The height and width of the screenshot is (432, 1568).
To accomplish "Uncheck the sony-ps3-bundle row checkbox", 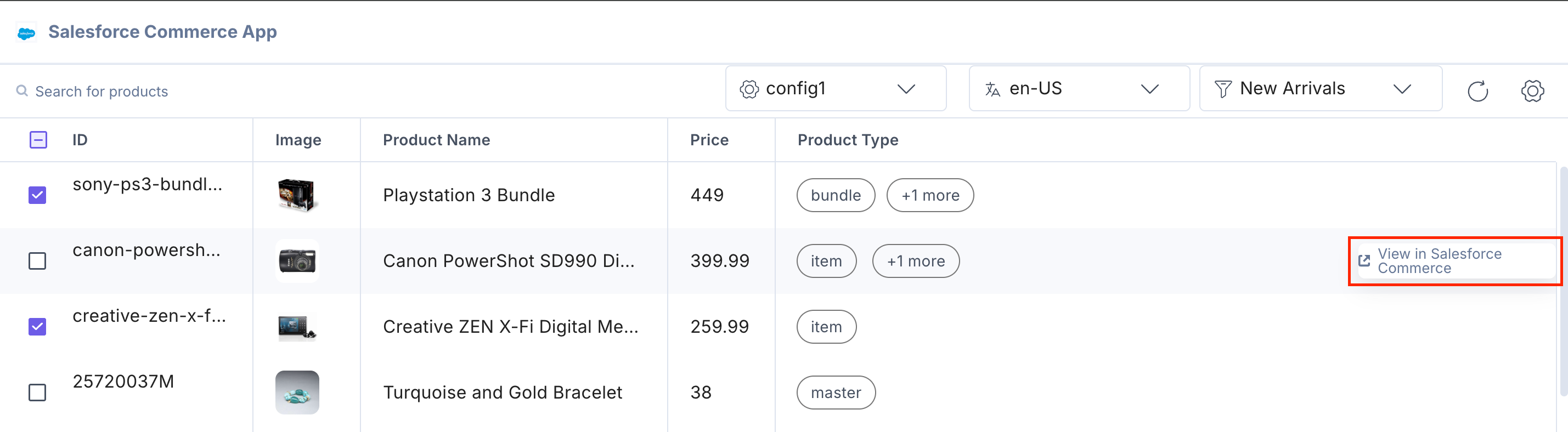I will tap(38, 195).
